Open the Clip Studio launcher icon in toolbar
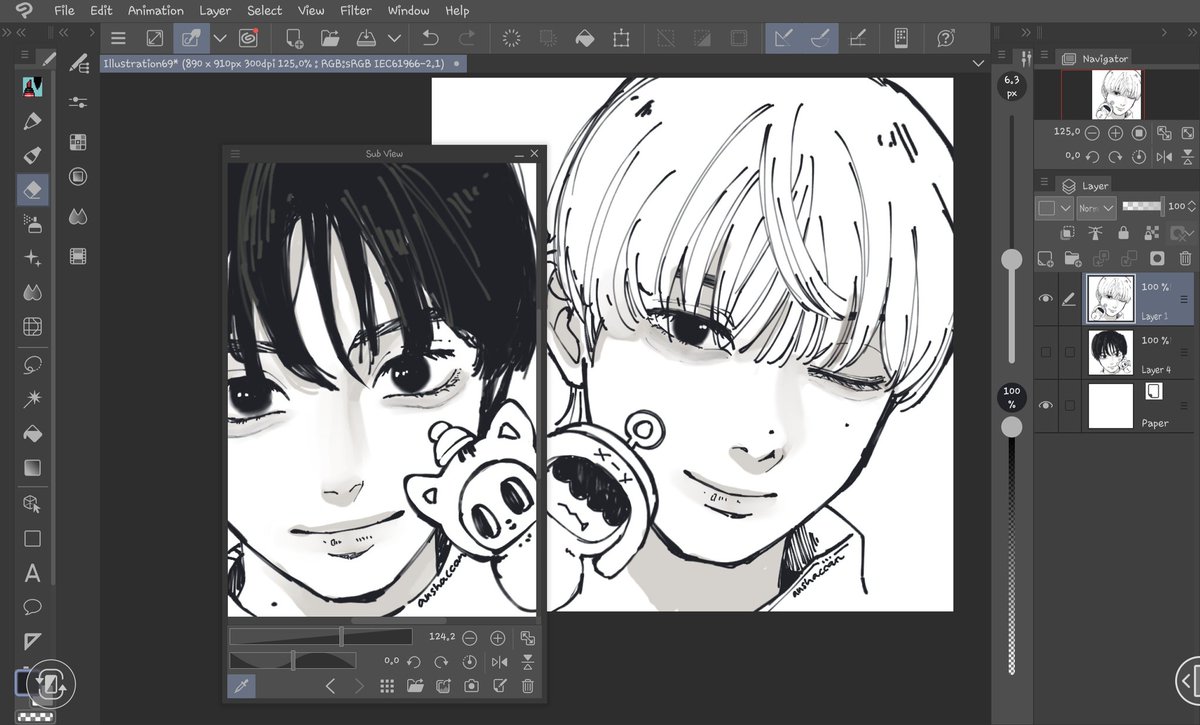This screenshot has height=725, width=1200. click(249, 38)
